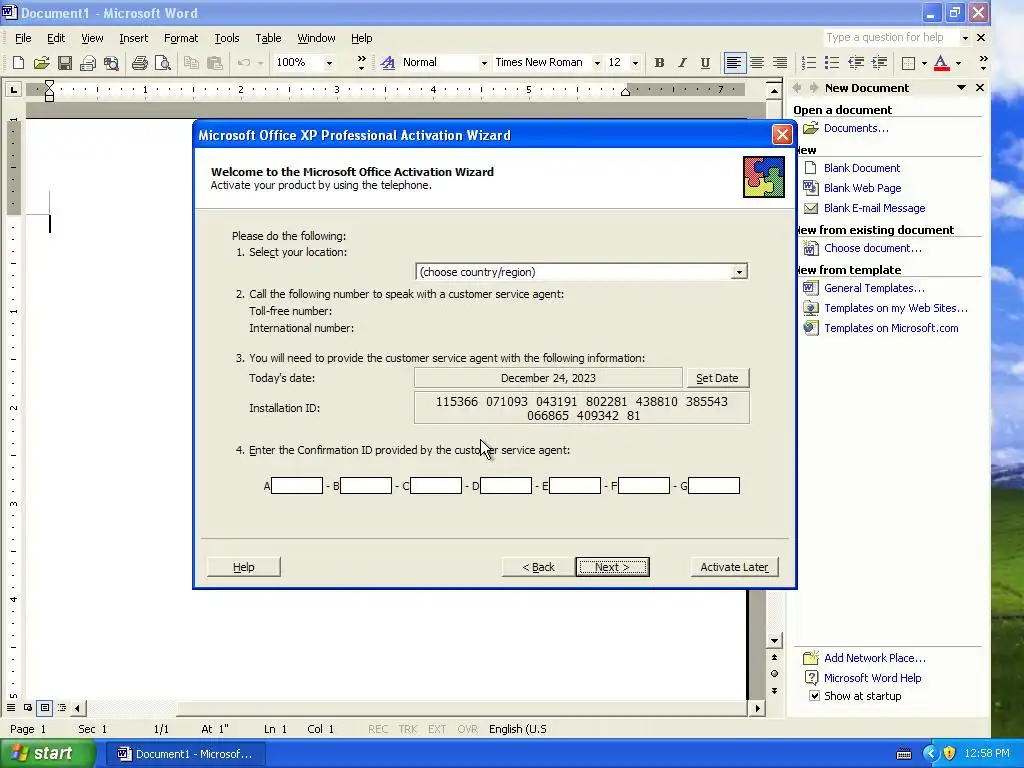
Task: Open Microsoft Word Help link
Action: 872,678
